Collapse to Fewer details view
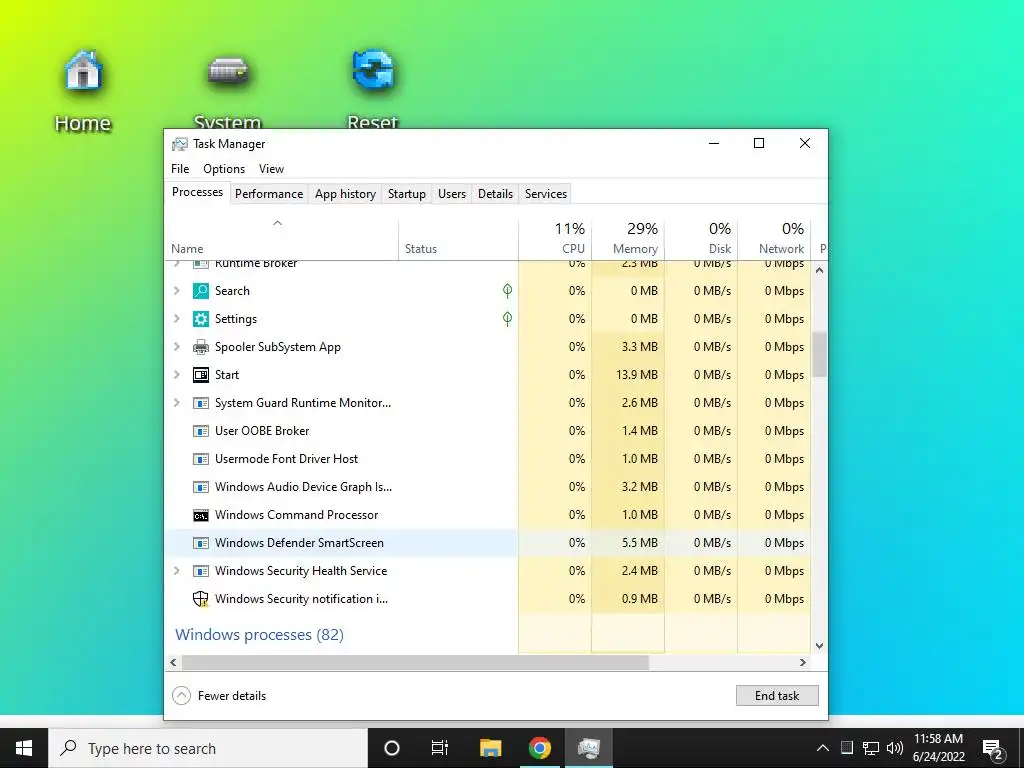The image size is (1024, 768). pyautogui.click(x=219, y=696)
